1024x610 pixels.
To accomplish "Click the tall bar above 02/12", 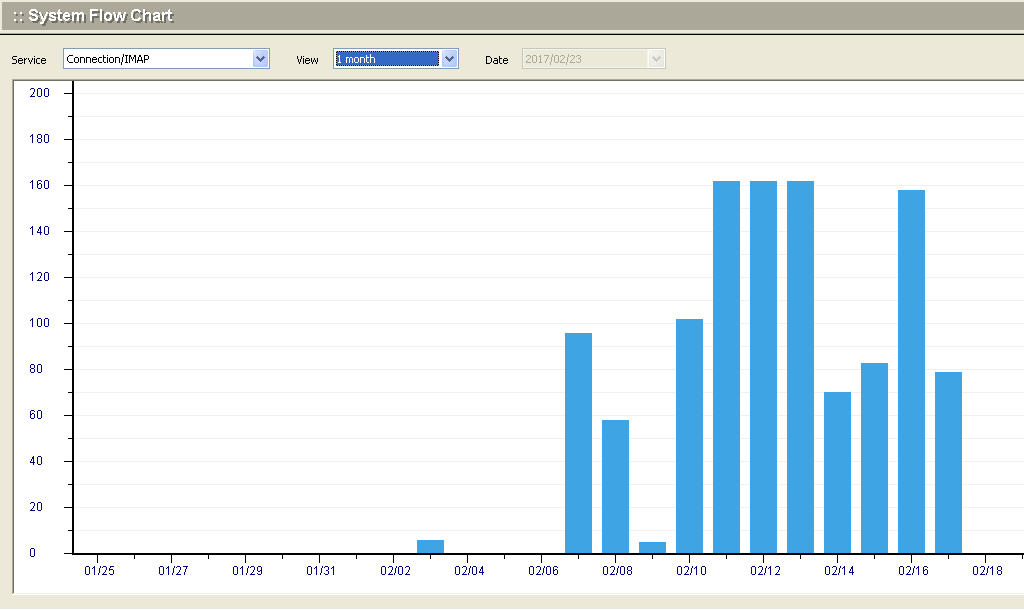I will (763, 366).
